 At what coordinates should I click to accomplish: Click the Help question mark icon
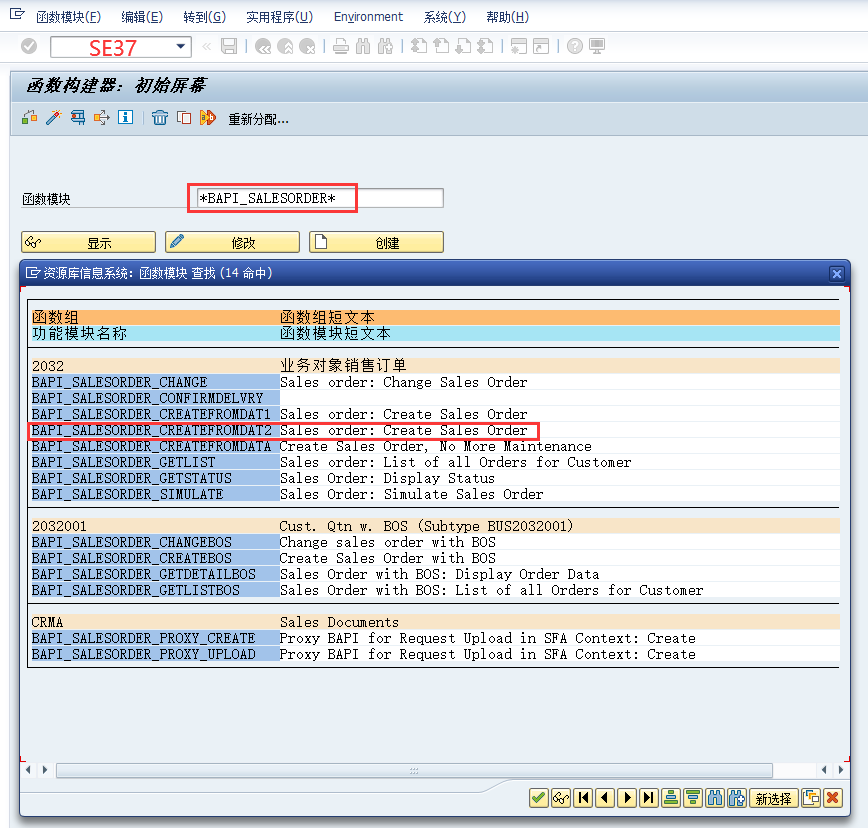point(575,46)
